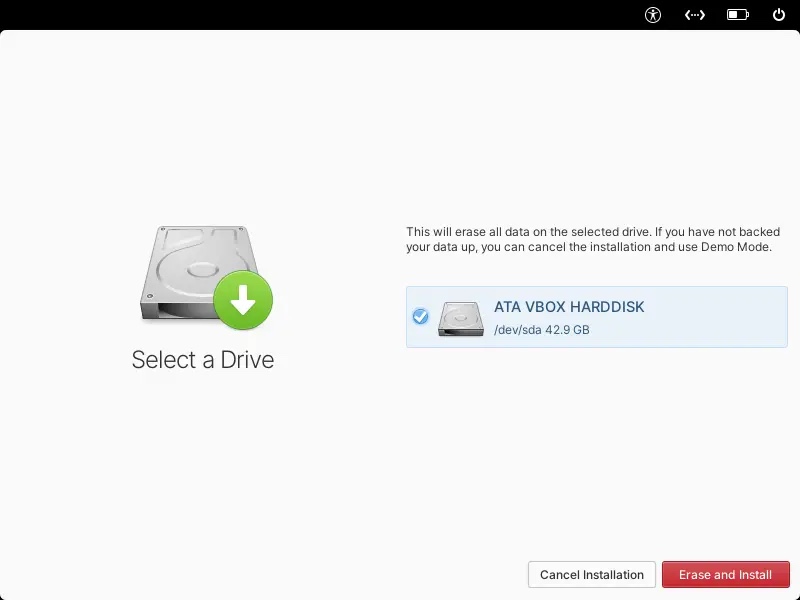The image size is (800, 600).
Task: Toggle the checkmark on ATA VBOX HARDDISK
Action: (420, 317)
